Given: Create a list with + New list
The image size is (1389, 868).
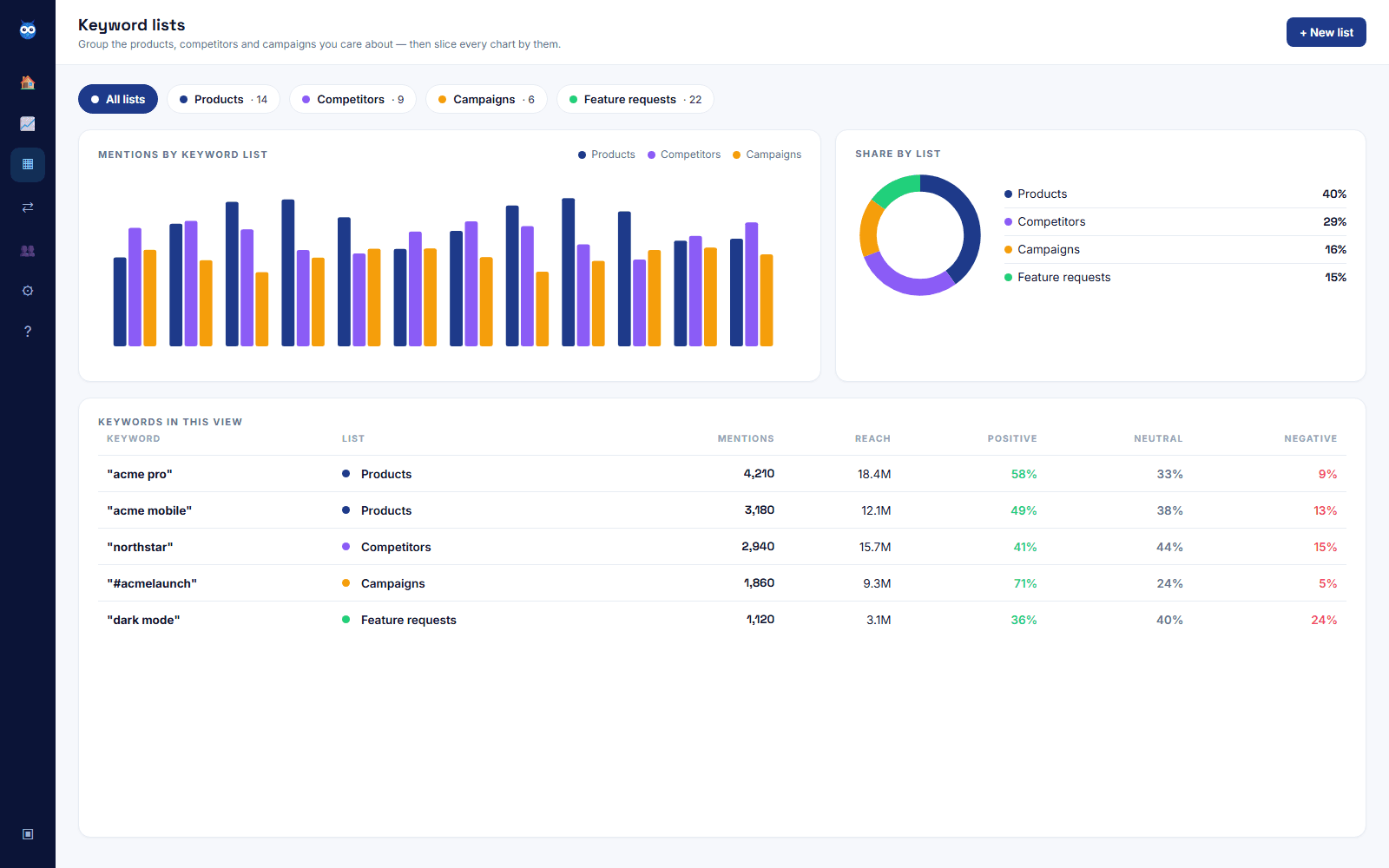Looking at the screenshot, I should pyautogui.click(x=1326, y=32).
